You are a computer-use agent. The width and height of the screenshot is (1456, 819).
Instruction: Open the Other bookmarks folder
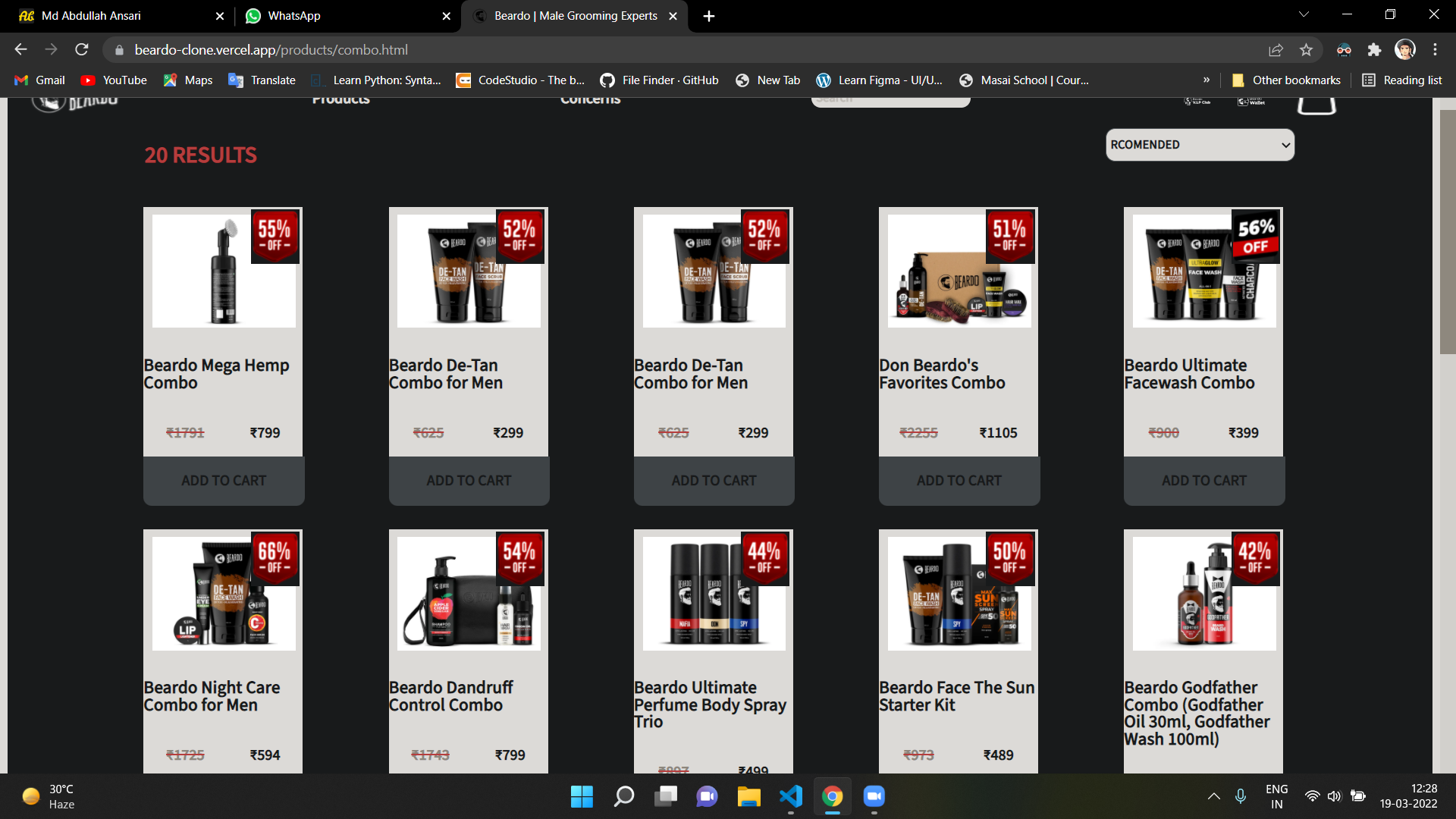(1286, 80)
